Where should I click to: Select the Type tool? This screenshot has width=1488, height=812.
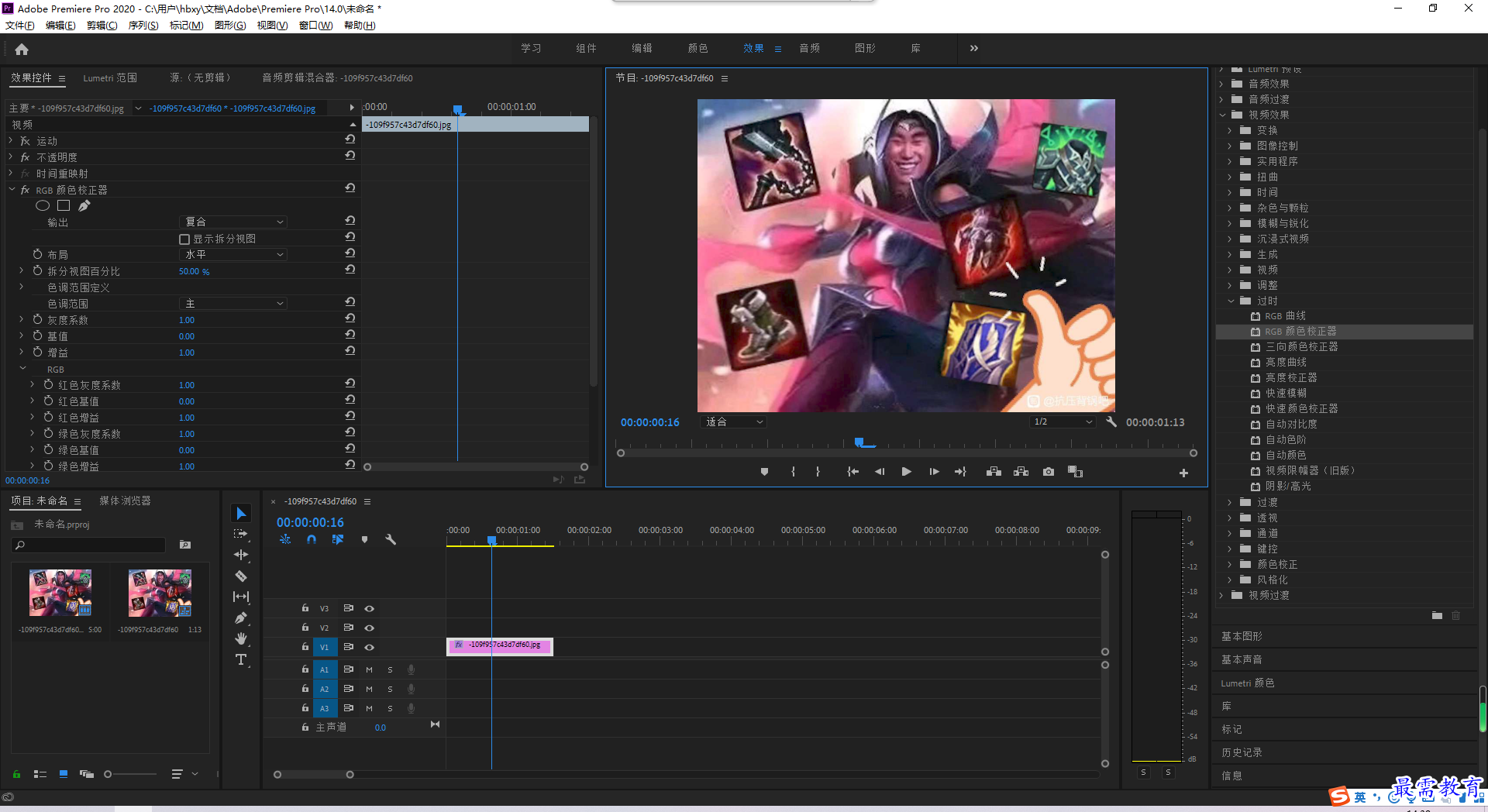[x=241, y=659]
